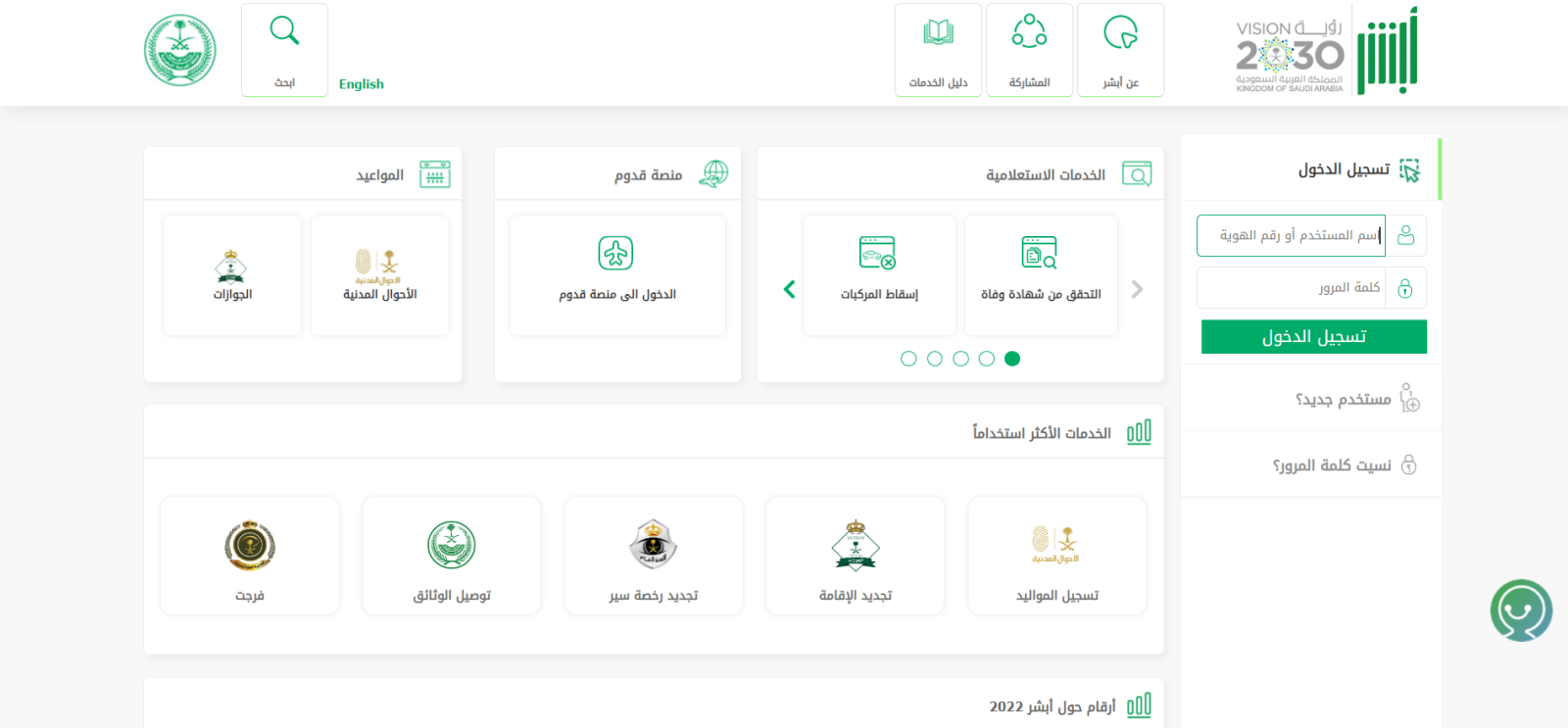
Task: Open About Absher (عن أبشر)
Action: pyautogui.click(x=1120, y=50)
